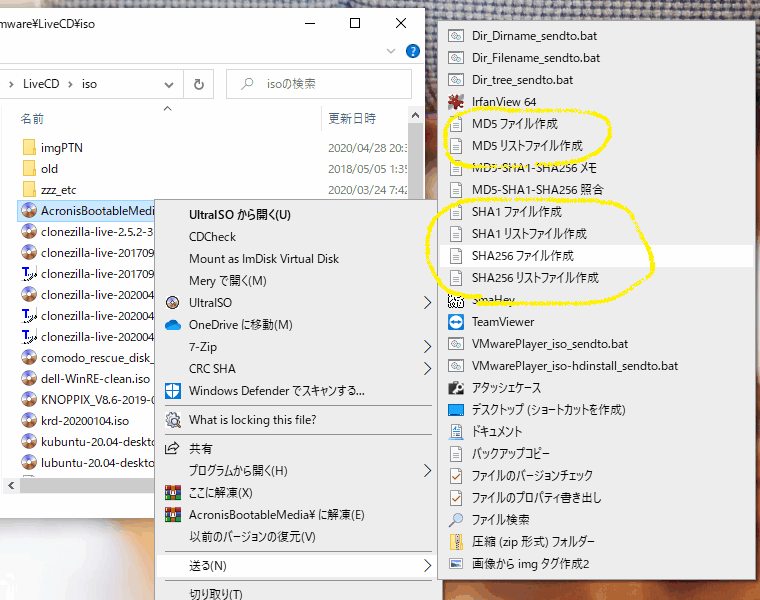Sort by the 更新日時 column header
Image resolution: width=760 pixels, height=600 pixels.
tap(352, 119)
